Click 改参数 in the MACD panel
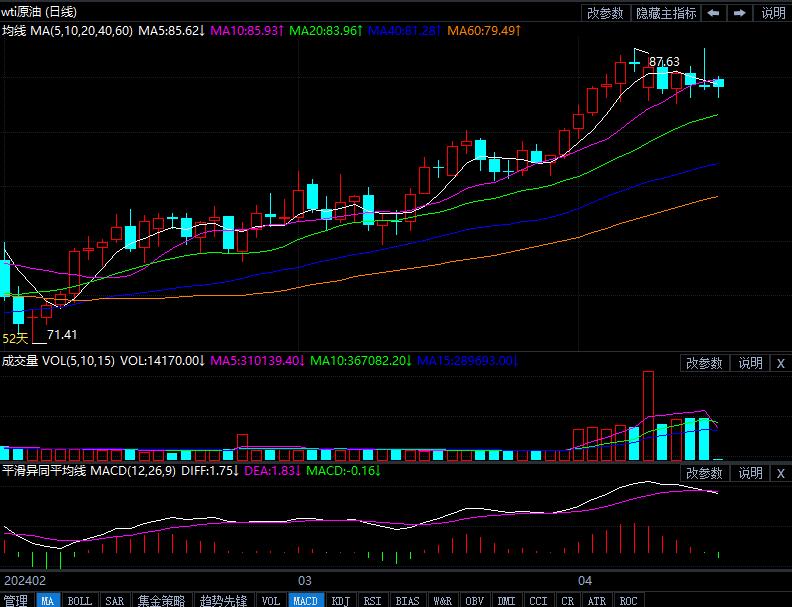 point(704,473)
